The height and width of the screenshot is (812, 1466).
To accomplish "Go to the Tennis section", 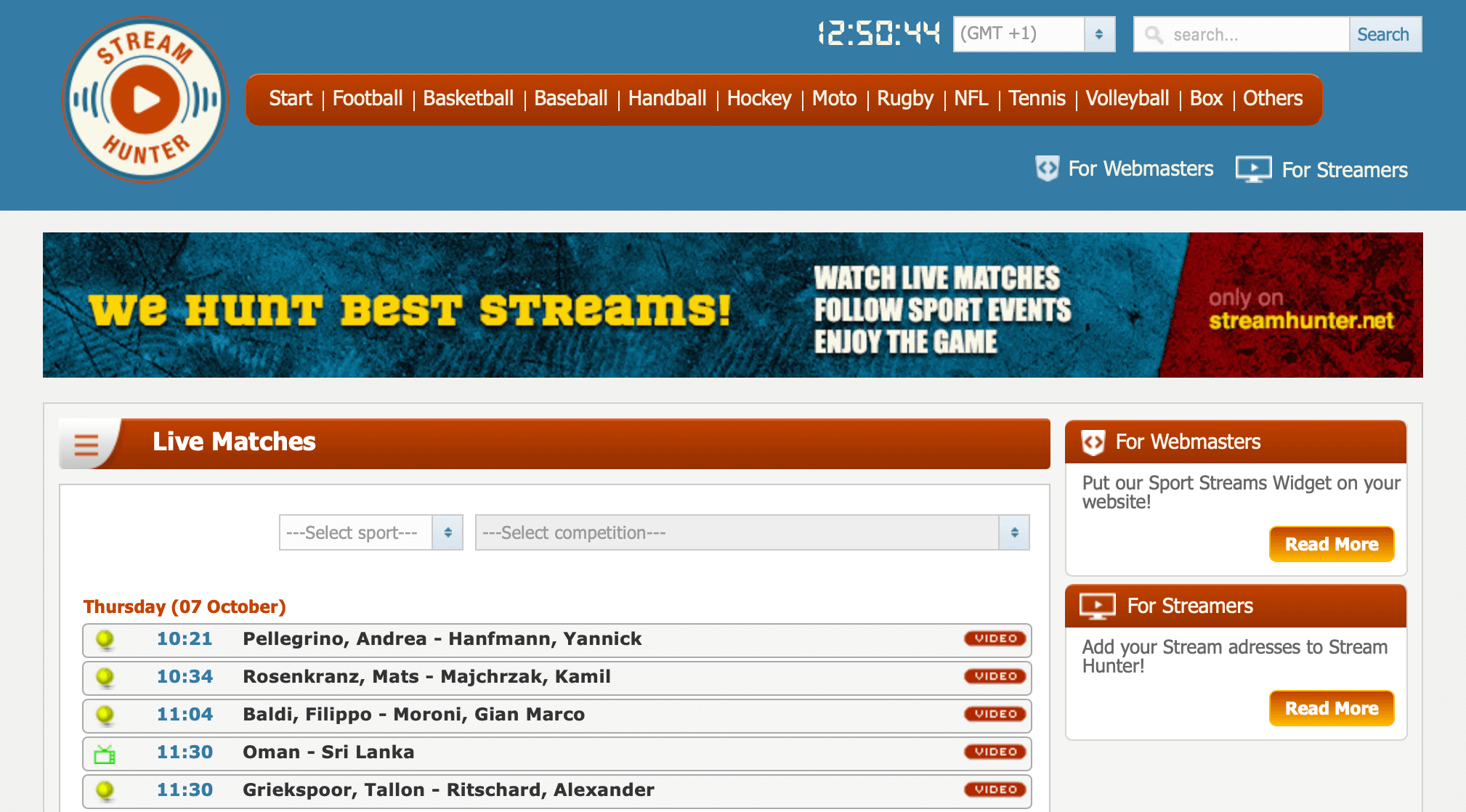I will [x=1036, y=98].
